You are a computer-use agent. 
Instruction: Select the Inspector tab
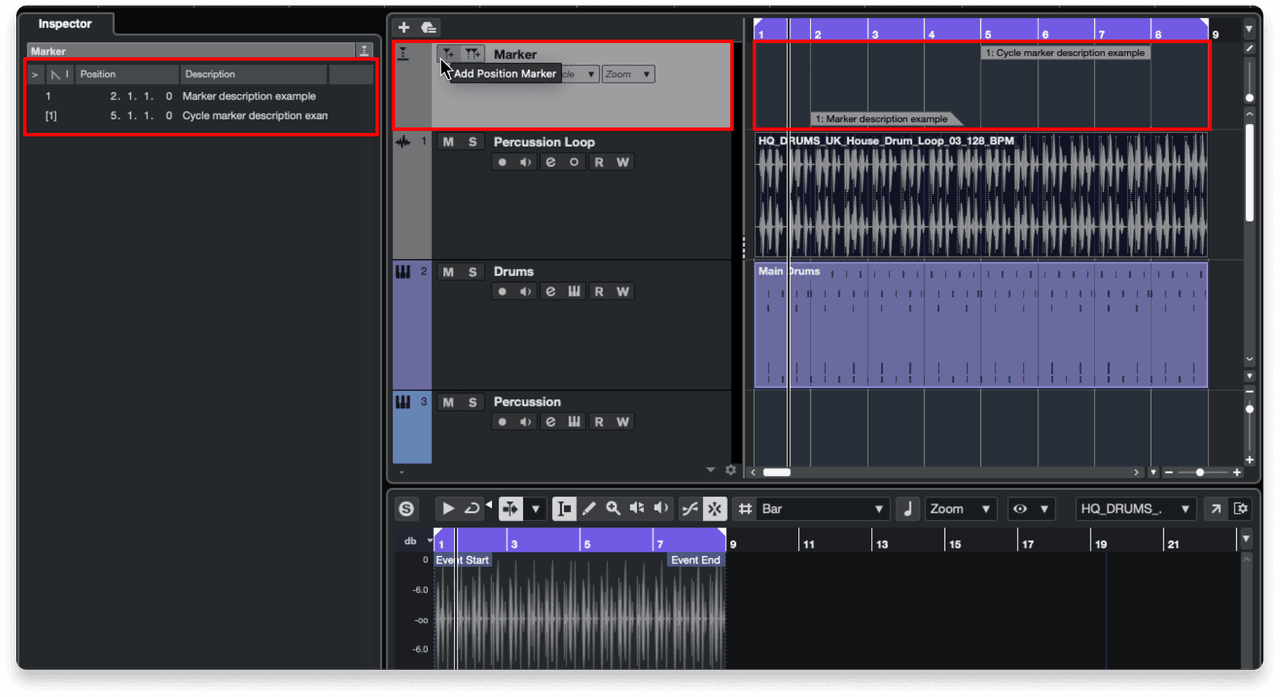click(x=64, y=24)
